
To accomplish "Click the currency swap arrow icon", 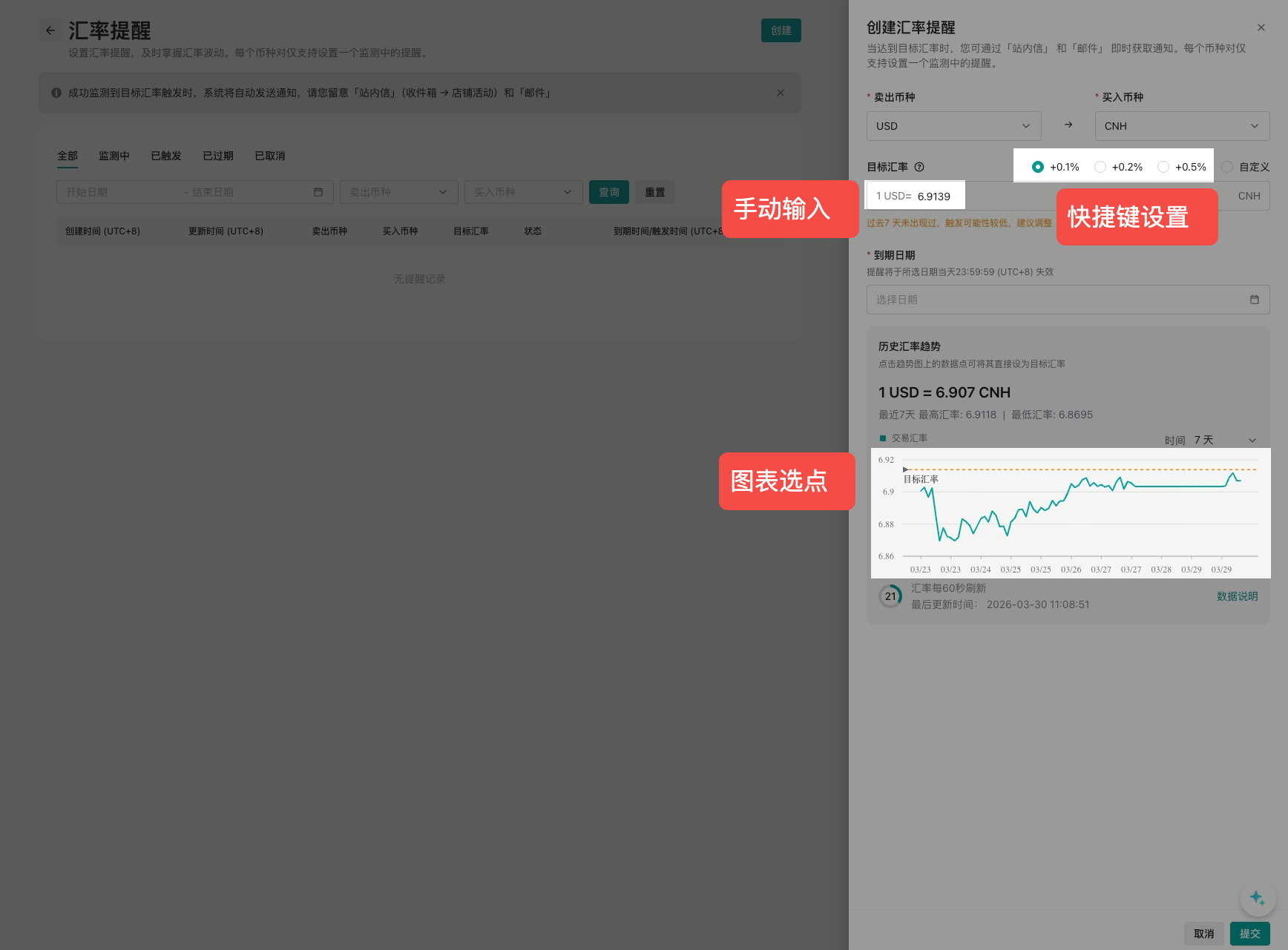I will [x=1068, y=125].
